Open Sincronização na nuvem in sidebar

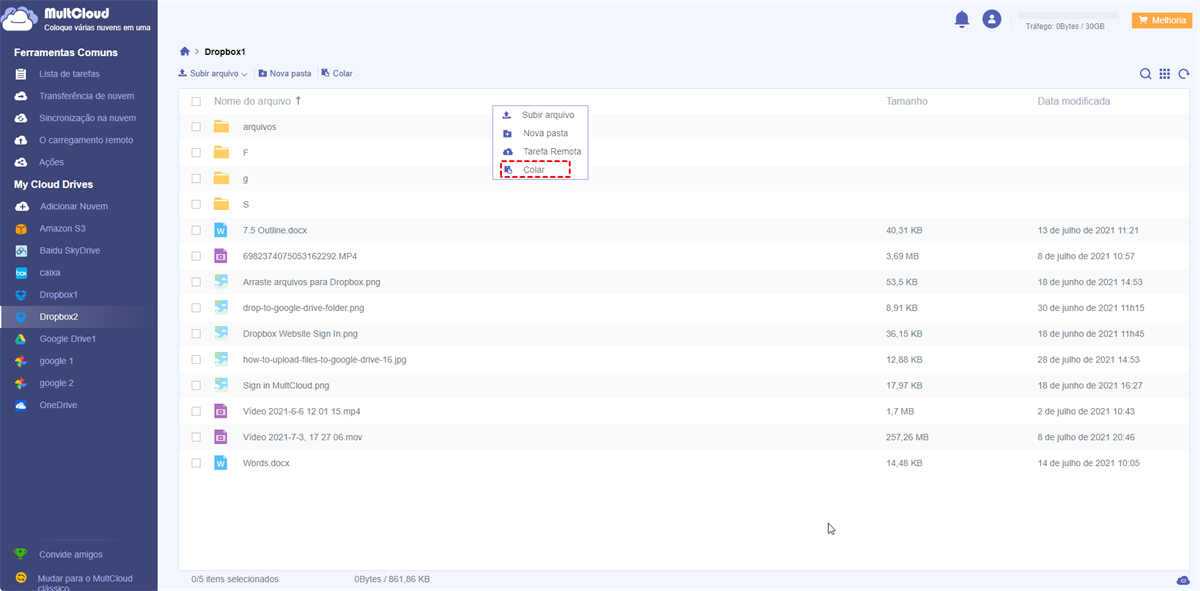click(x=87, y=118)
